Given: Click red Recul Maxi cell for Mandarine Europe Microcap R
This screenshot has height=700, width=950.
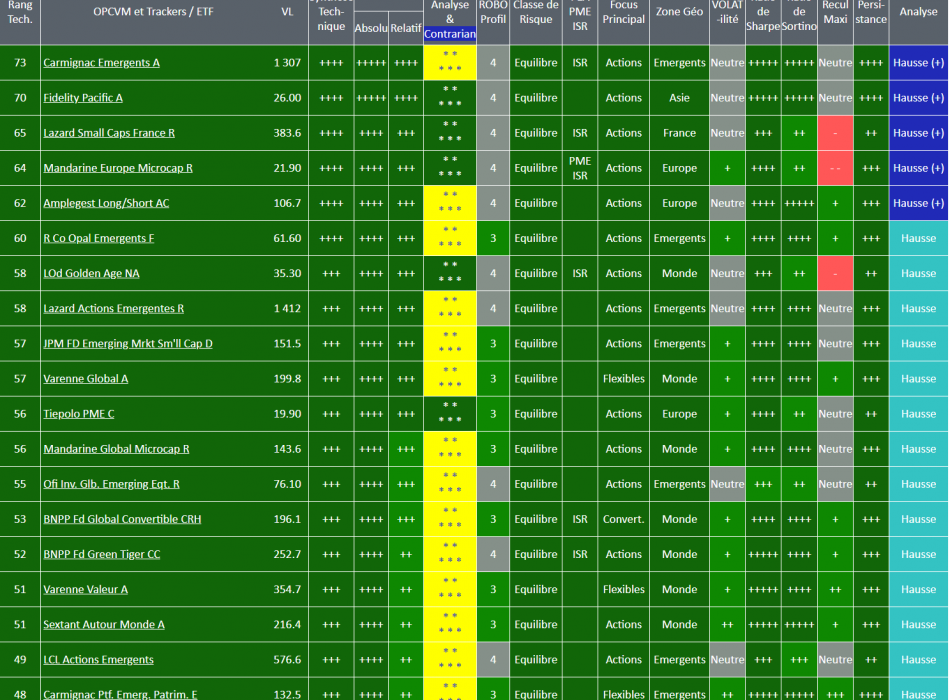Looking at the screenshot, I should click(835, 168).
